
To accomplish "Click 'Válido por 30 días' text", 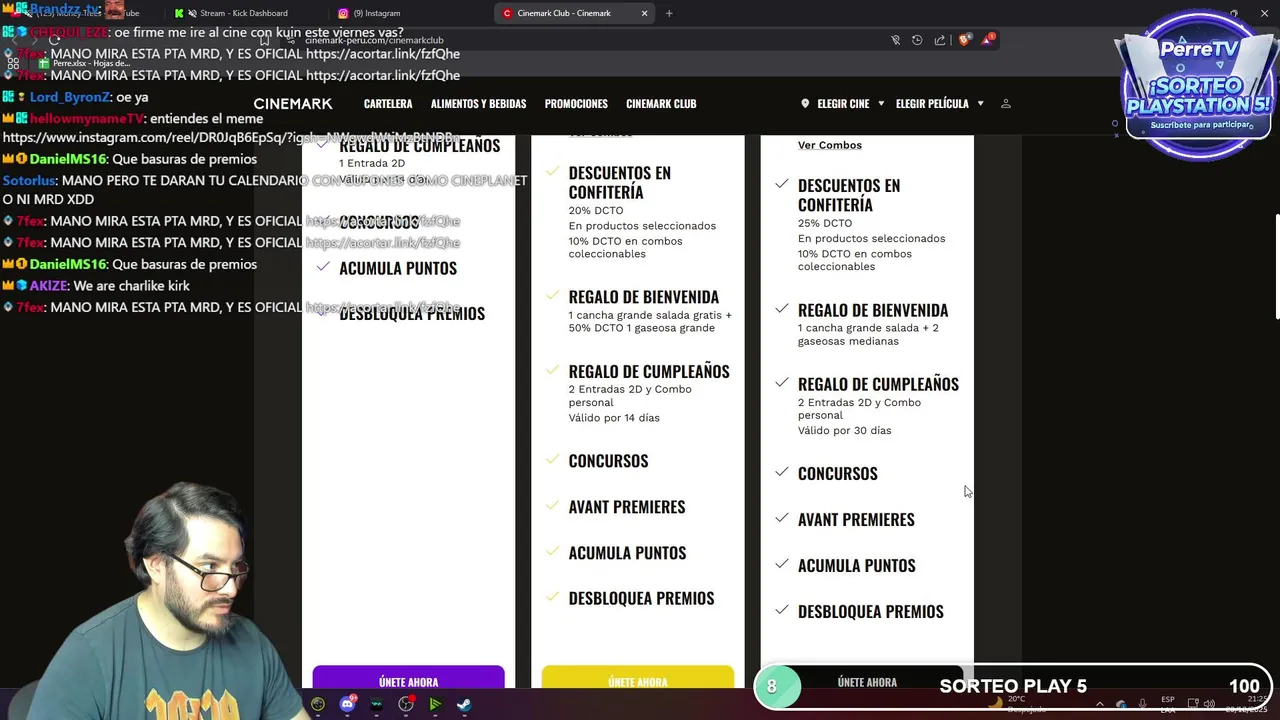I will click(x=844, y=430).
